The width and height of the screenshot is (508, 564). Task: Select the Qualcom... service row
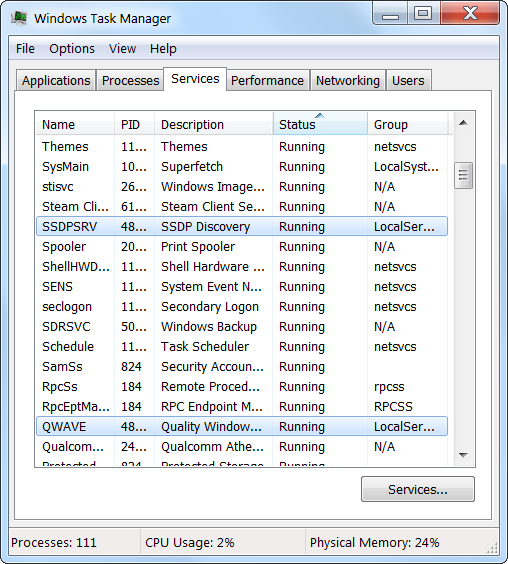[242, 446]
